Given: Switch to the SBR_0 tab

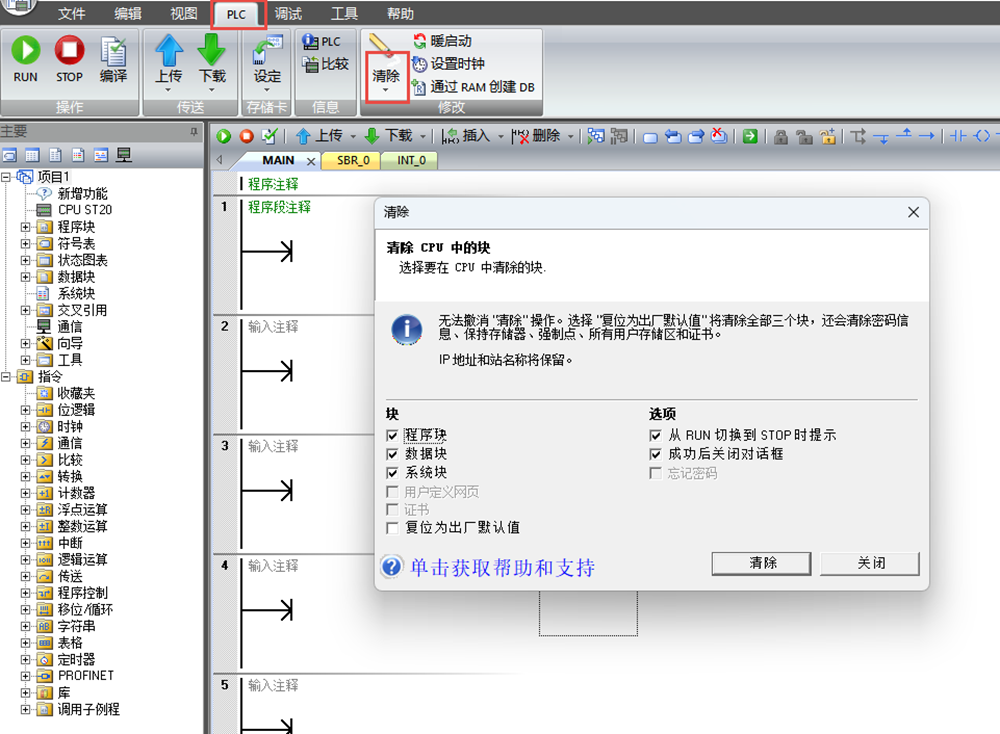Looking at the screenshot, I should tap(352, 160).
